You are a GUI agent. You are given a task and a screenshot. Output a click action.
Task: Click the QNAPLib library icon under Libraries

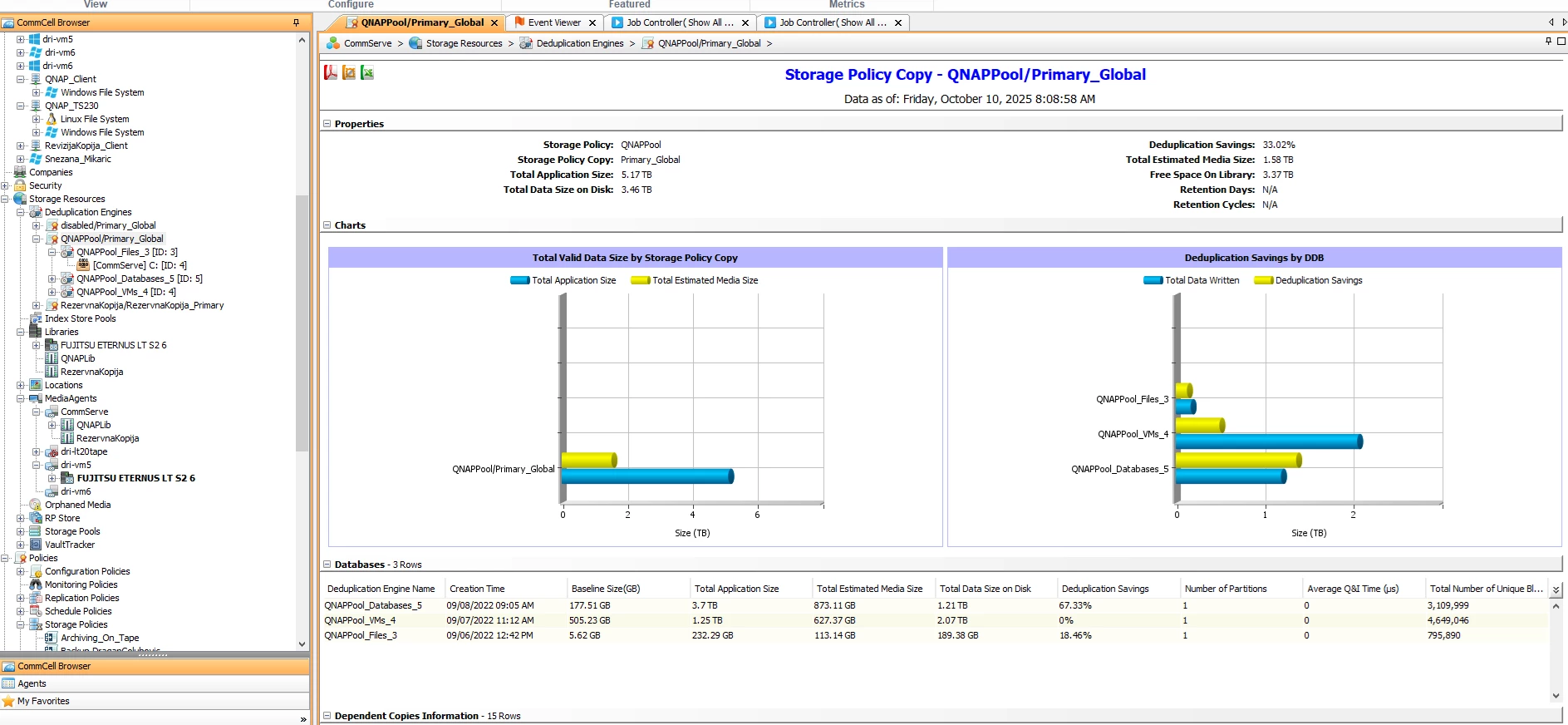[x=52, y=358]
